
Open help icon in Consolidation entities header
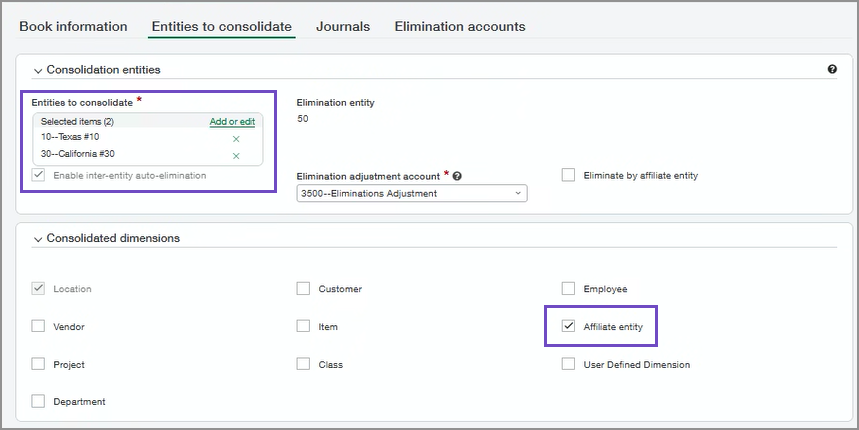(x=832, y=70)
